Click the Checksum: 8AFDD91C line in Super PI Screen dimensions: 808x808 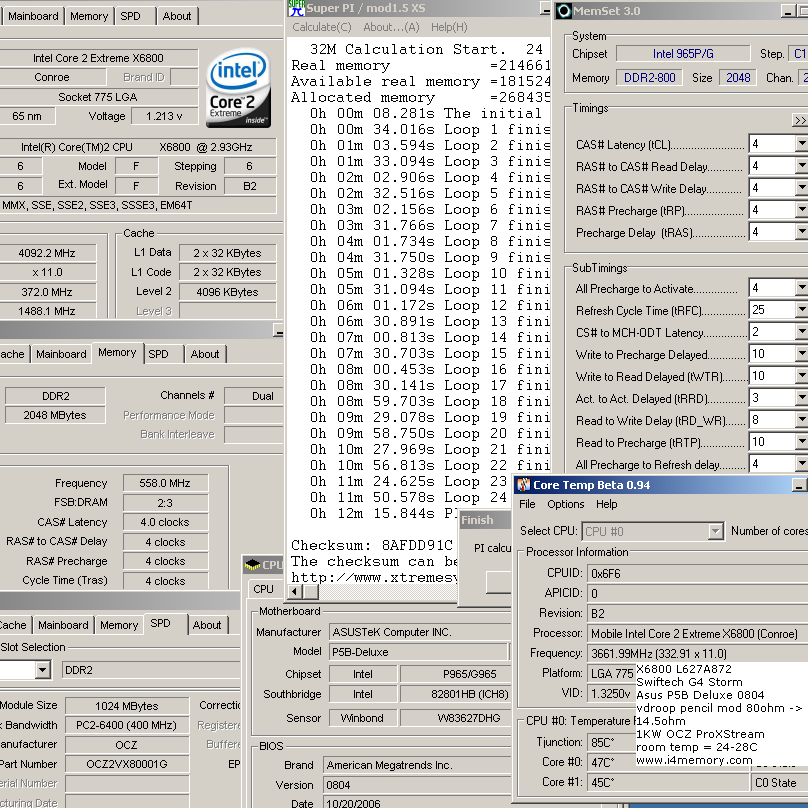(x=372, y=545)
